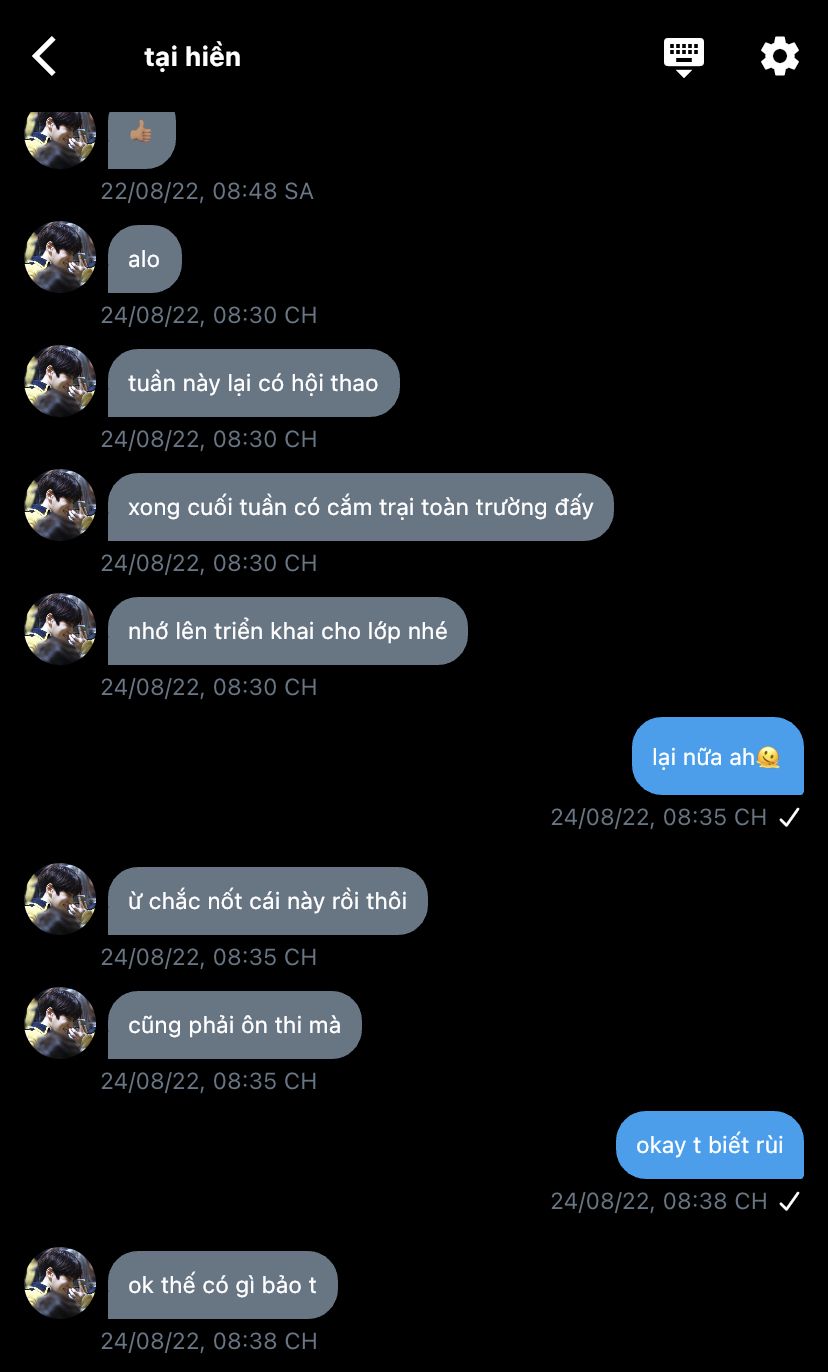Screen dimensions: 828x1372
Task: Open the avatar next to "tuần này lại có hội thao"
Action: (60, 381)
